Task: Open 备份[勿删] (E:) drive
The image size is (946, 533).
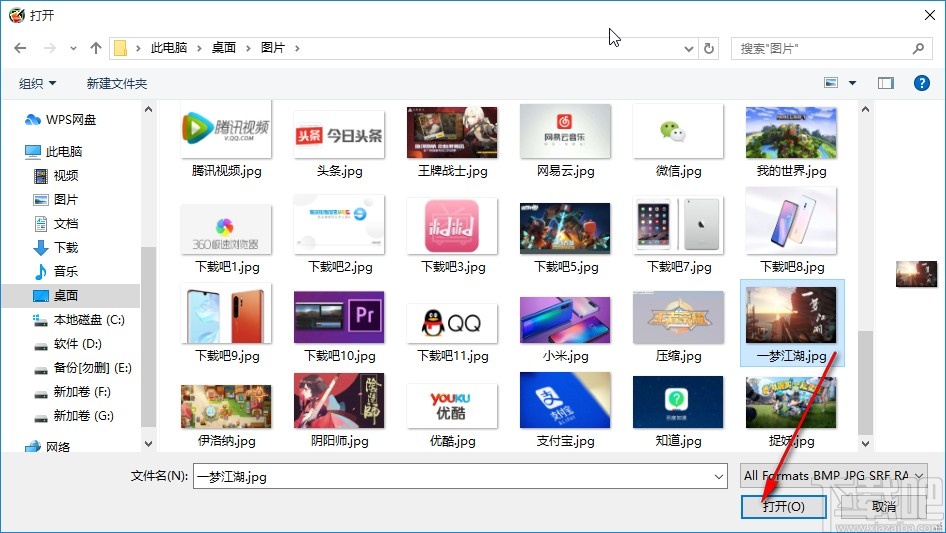Action: click(x=92, y=368)
